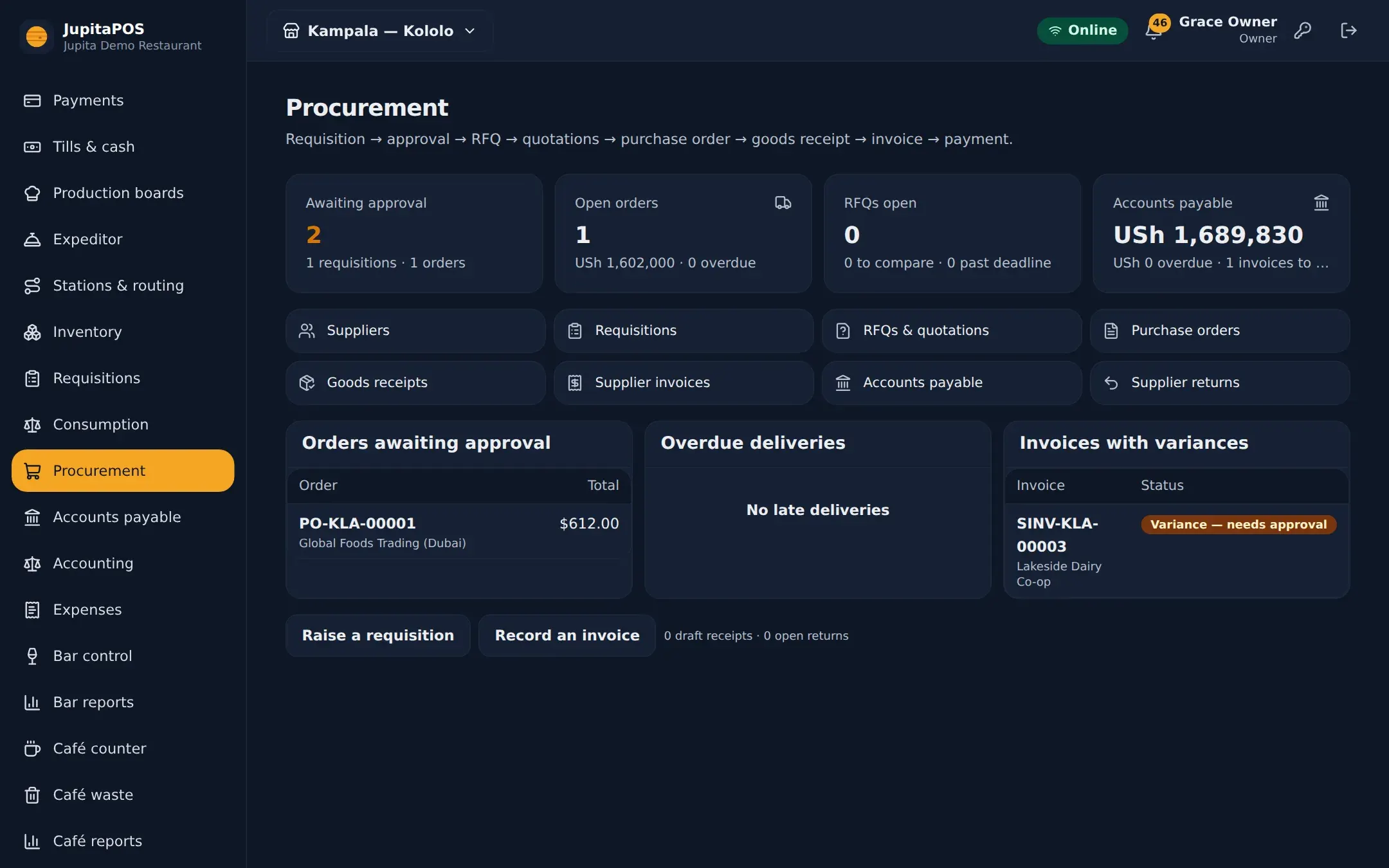Screen dimensions: 1389x868
Task: Open the Suppliers quick link
Action: coord(415,330)
